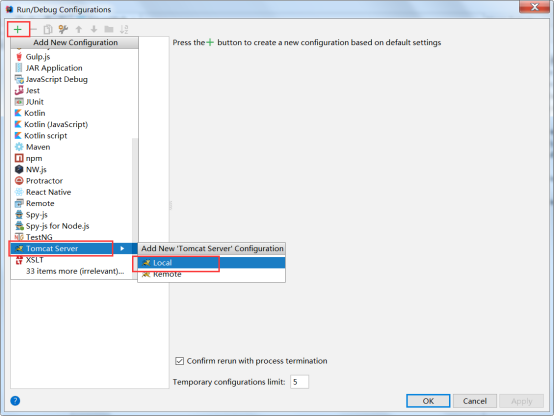Click the Jest icon

(19, 90)
